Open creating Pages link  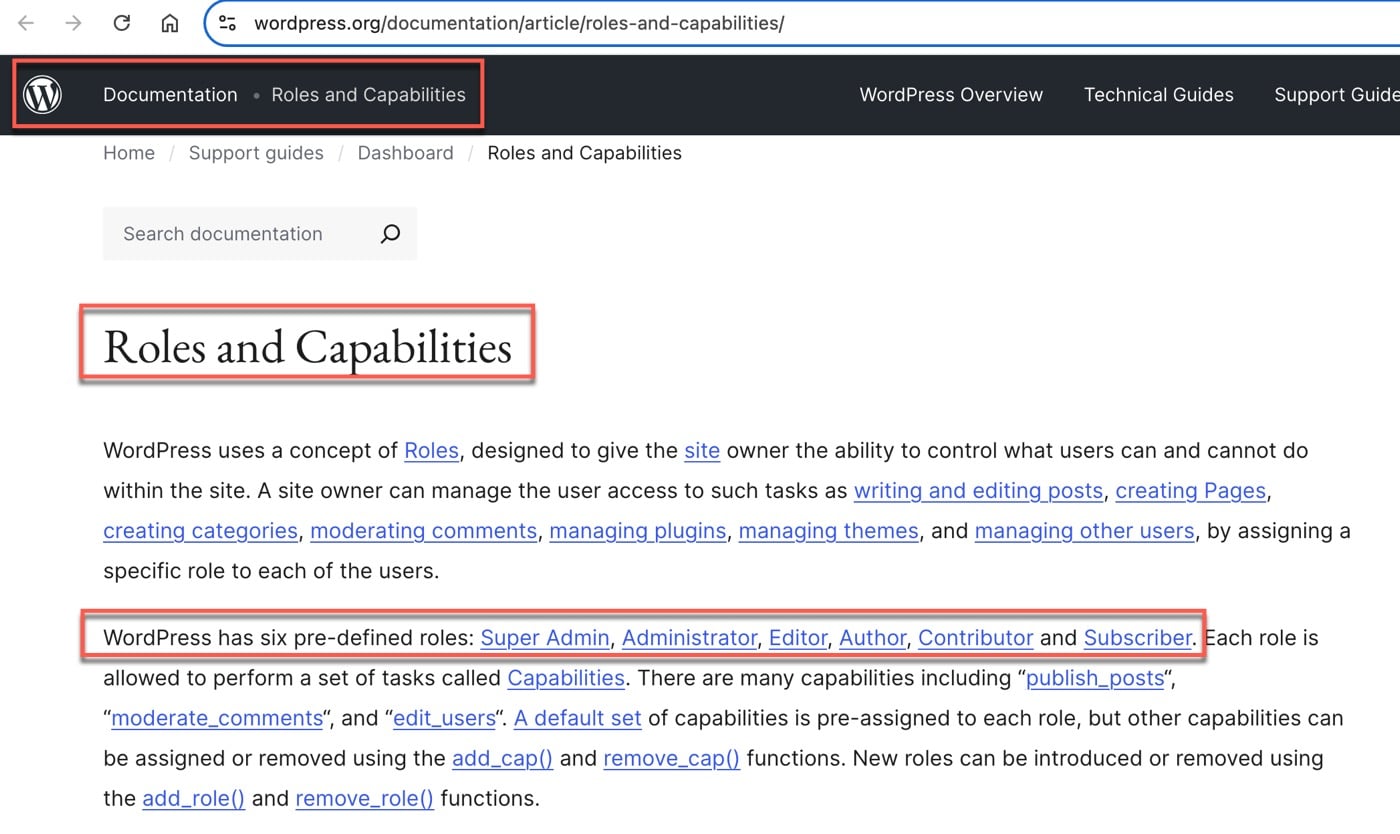(1190, 491)
